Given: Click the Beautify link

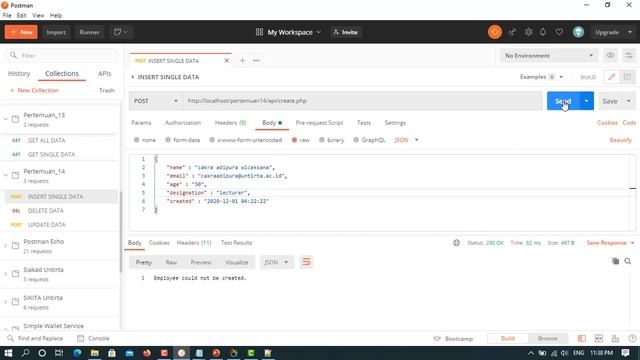Looking at the screenshot, I should pos(620,140).
